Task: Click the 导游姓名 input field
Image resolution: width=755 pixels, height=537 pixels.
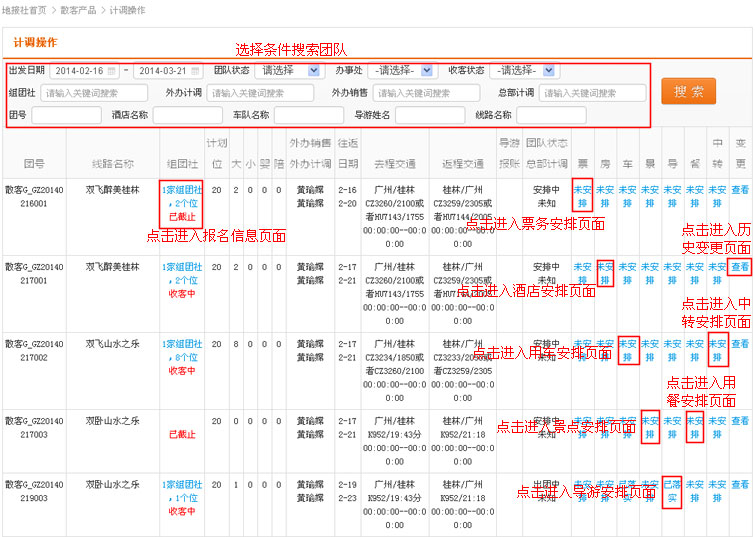Action: (430, 115)
